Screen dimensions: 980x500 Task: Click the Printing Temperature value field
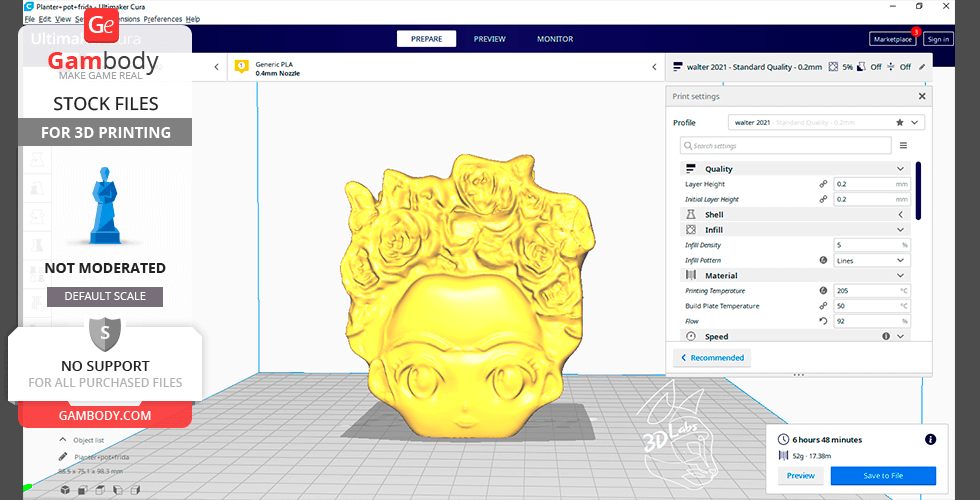(x=872, y=291)
